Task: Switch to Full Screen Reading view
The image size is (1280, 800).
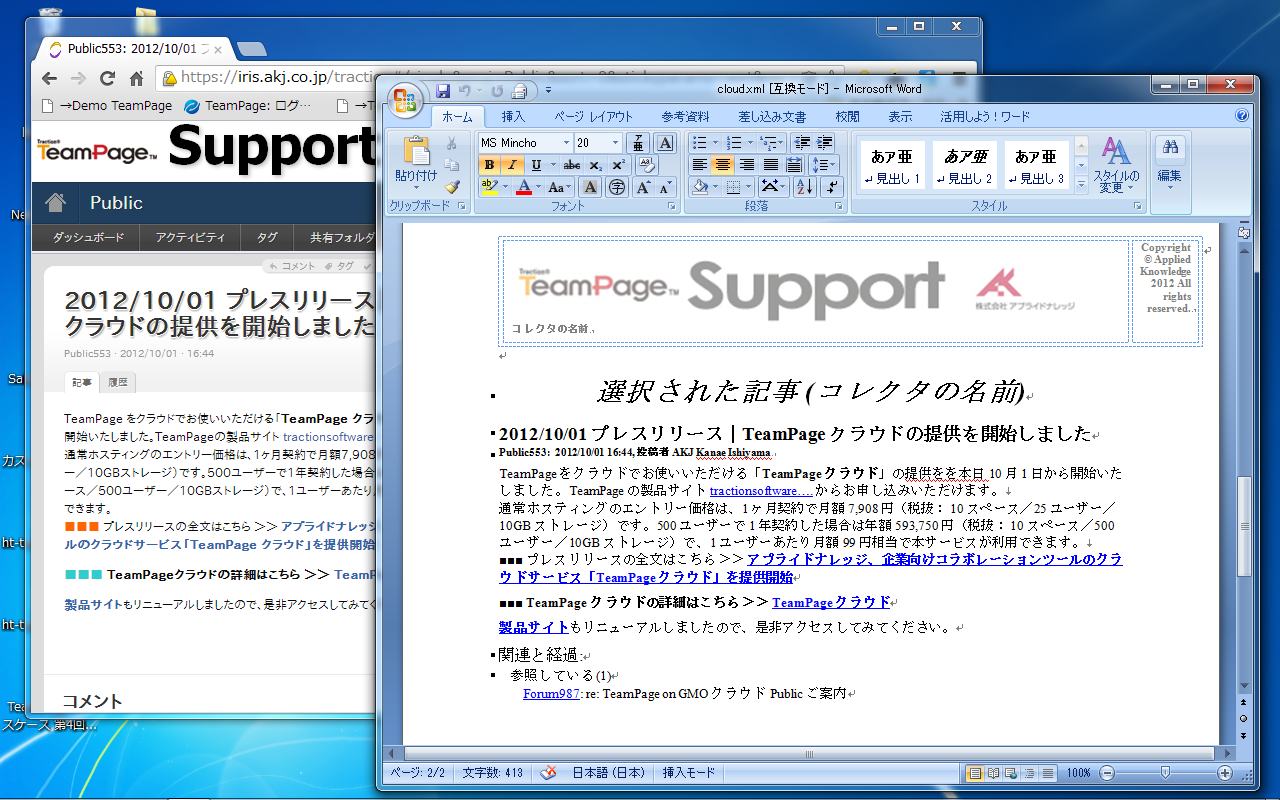Action: point(993,773)
